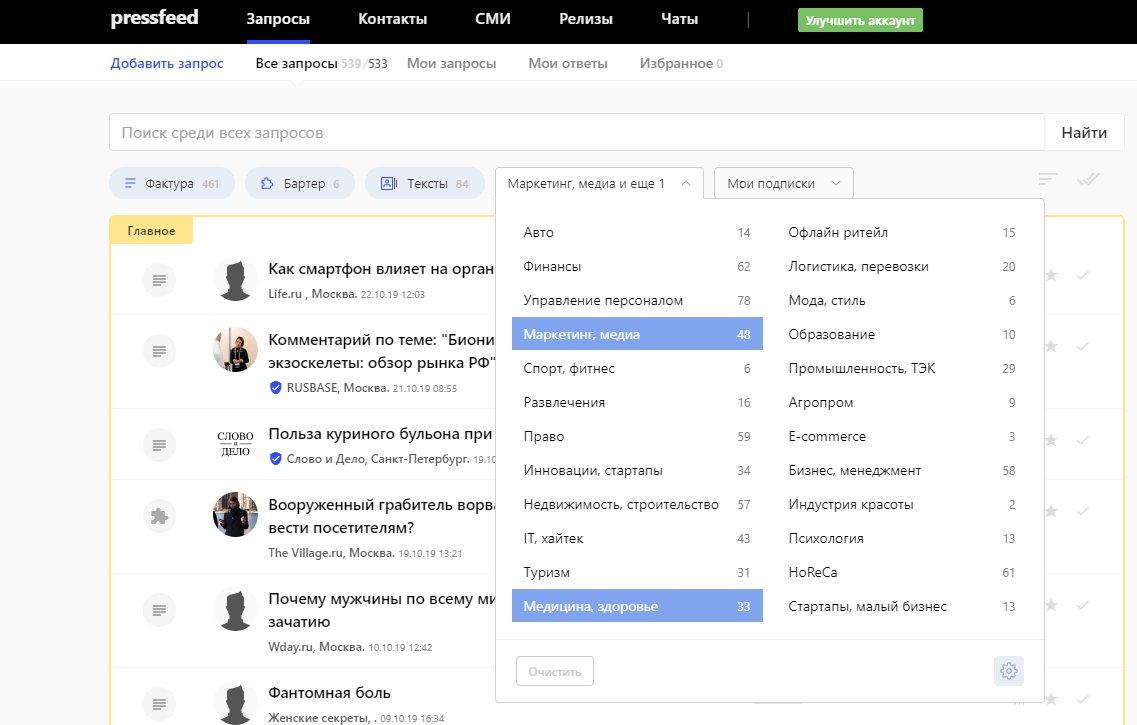
Task: Switch to the Мои ответы tab
Action: pos(567,64)
